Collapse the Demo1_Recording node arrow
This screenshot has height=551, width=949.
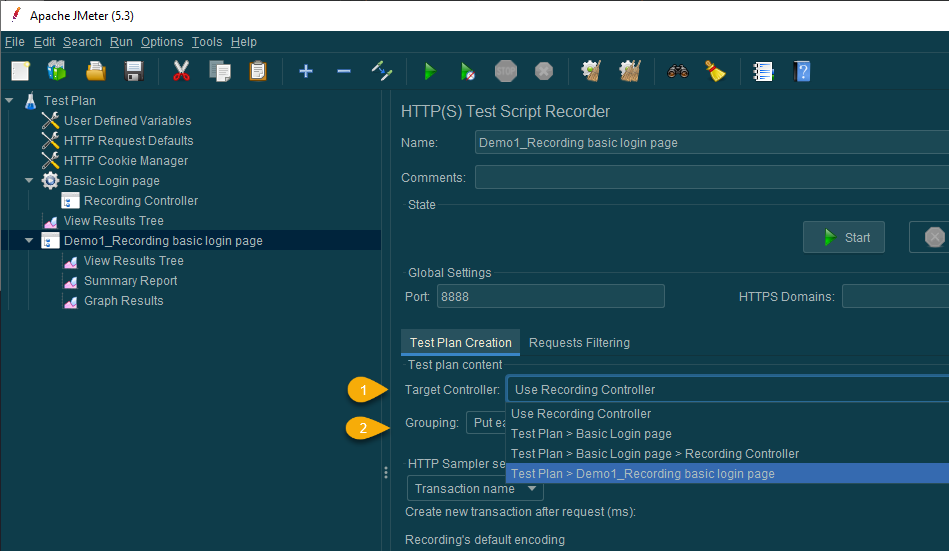[29, 240]
